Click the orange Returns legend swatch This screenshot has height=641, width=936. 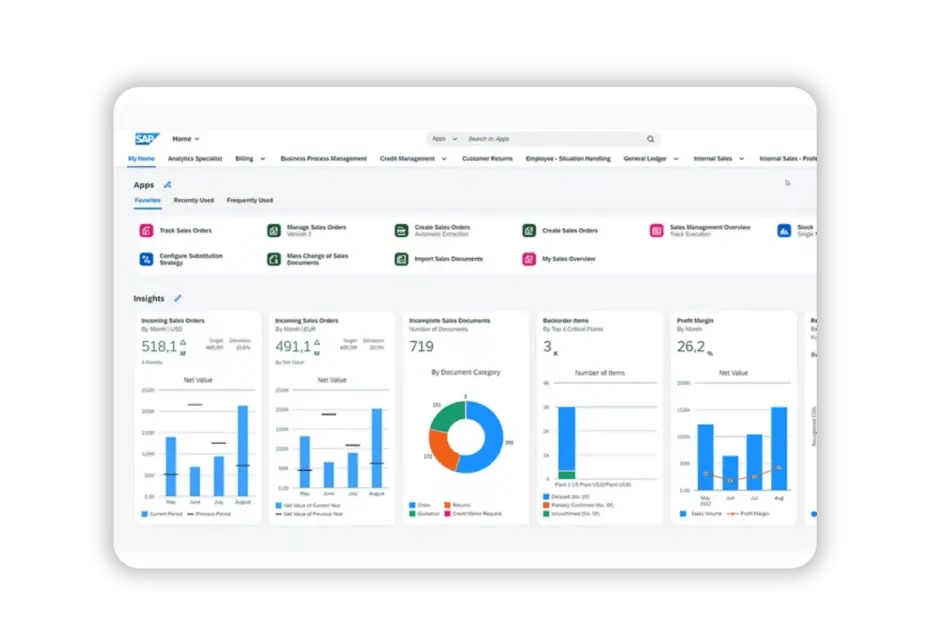pos(447,506)
